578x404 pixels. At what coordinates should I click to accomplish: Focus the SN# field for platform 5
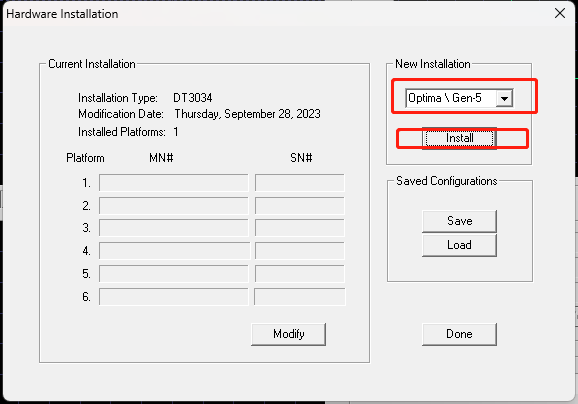click(300, 274)
